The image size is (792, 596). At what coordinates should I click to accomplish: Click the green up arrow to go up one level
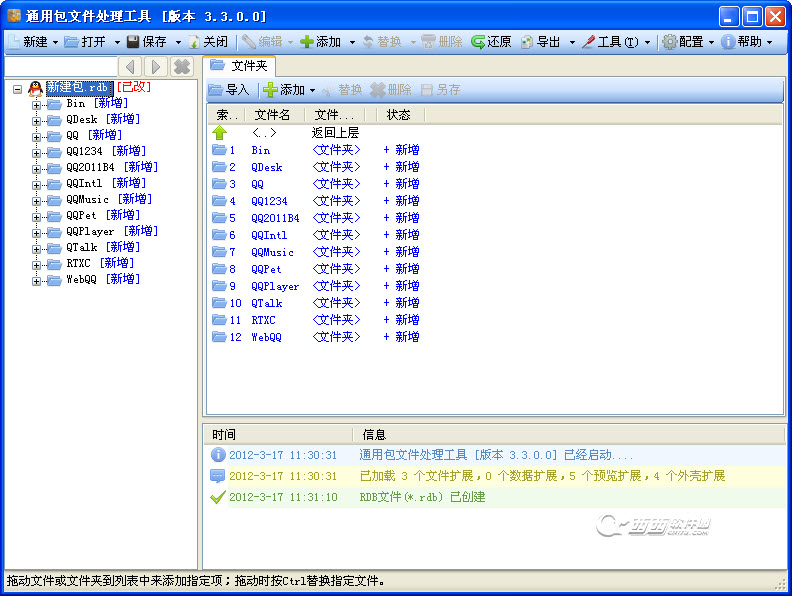(x=220, y=133)
